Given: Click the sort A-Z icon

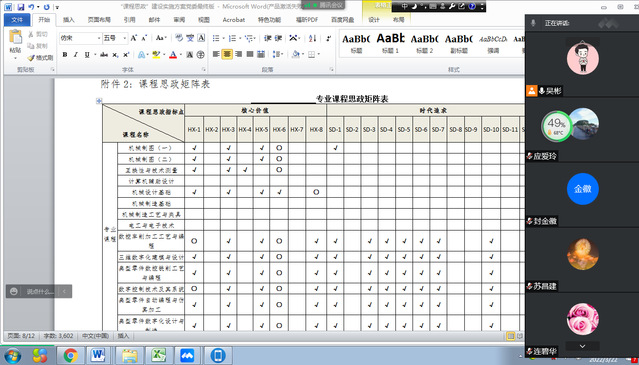Looking at the screenshot, I should pyautogui.click(x=313, y=38).
